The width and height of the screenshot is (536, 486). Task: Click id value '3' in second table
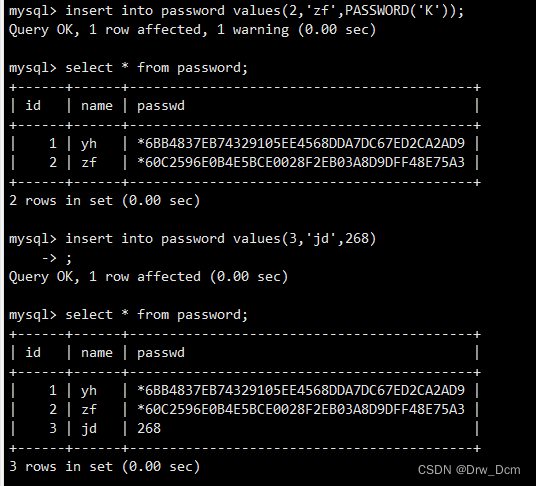53,428
